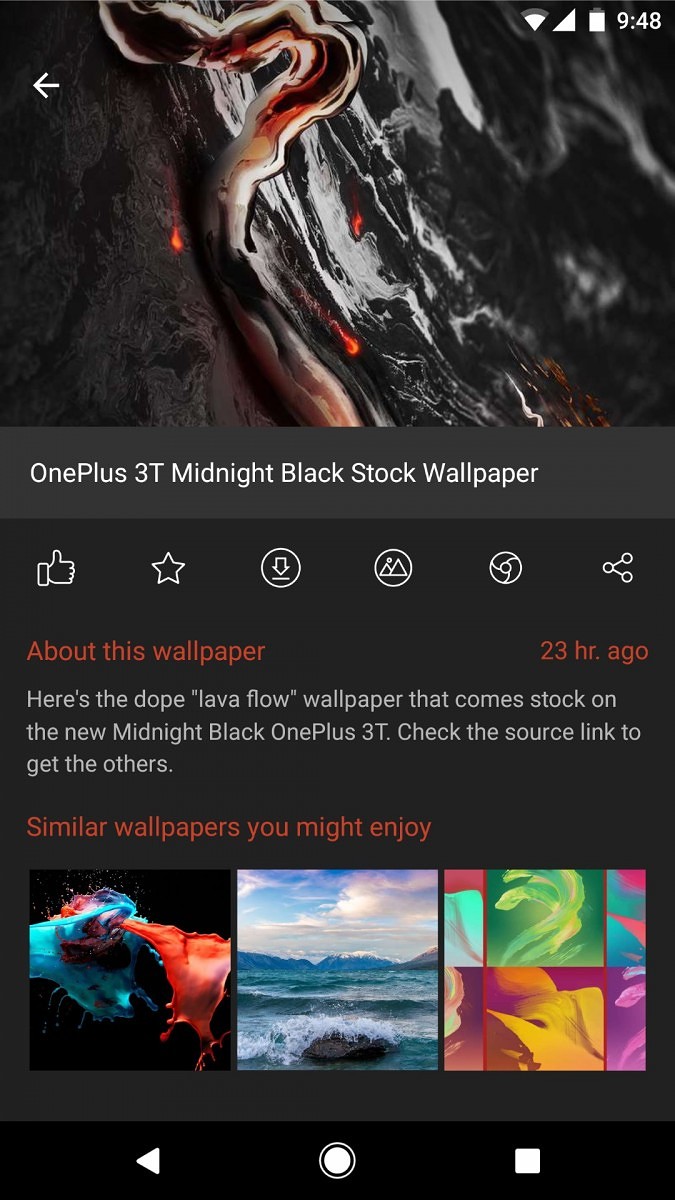Open Android recent apps square button
The image size is (675, 1200).
point(527,1160)
